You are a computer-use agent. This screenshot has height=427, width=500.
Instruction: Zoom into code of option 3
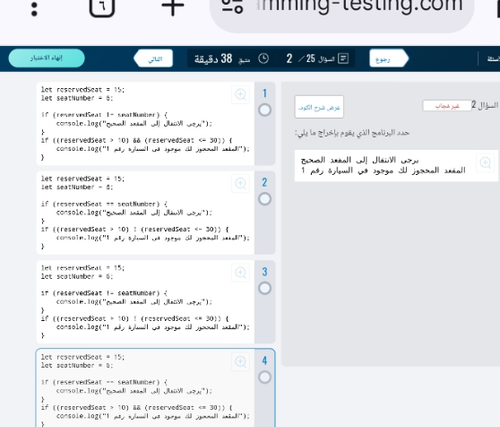(x=240, y=272)
